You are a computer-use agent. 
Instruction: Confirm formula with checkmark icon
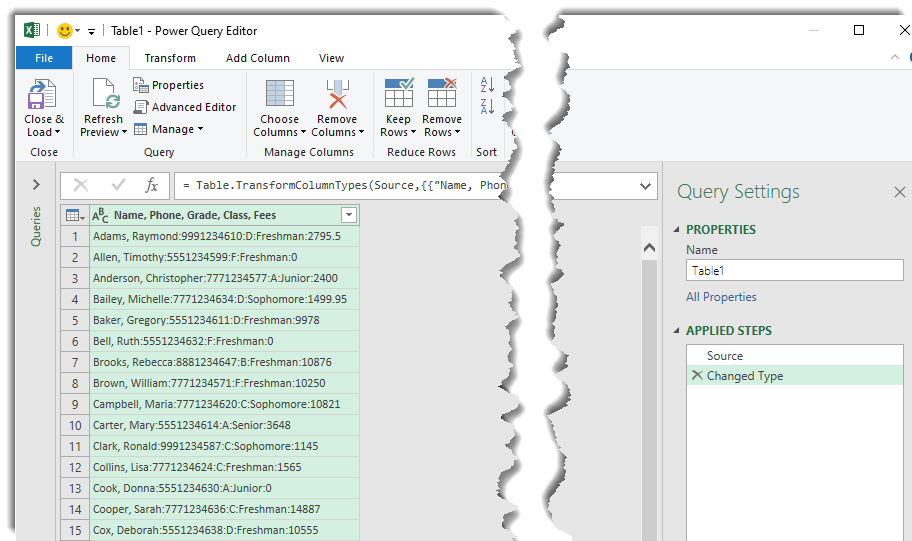tap(119, 185)
